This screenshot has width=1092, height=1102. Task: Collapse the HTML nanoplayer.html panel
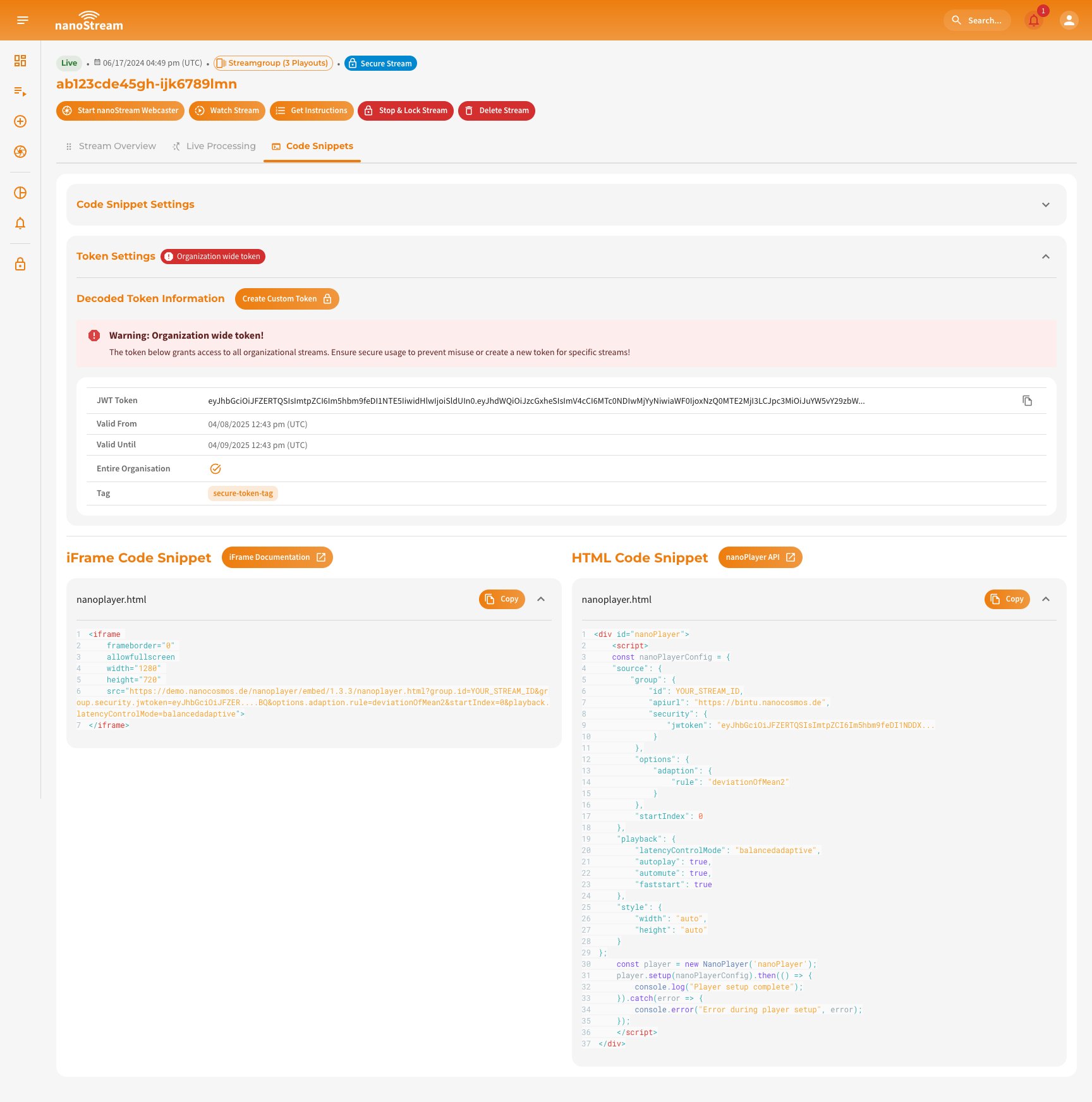1046,599
